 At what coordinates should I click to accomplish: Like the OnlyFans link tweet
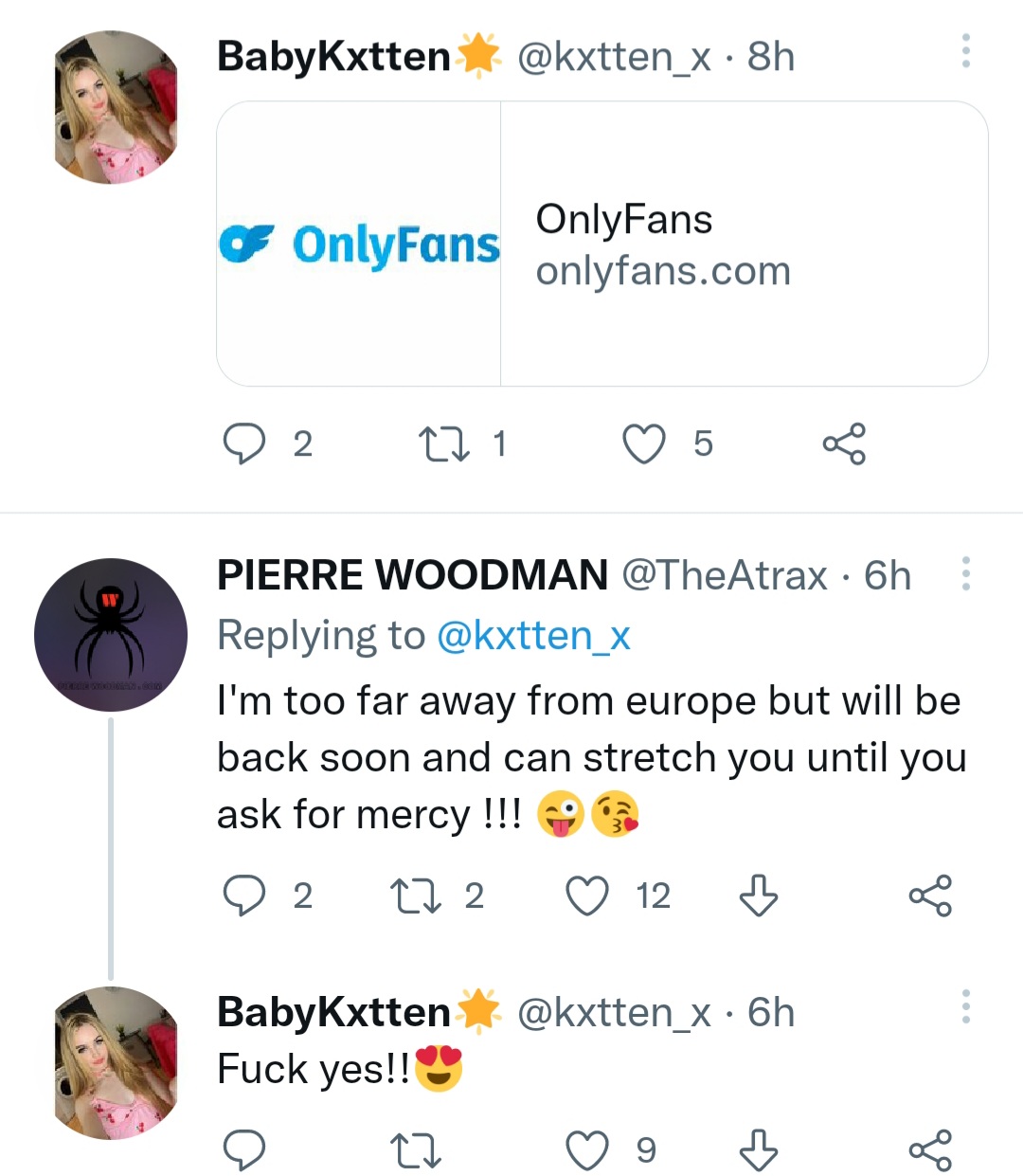[x=644, y=443]
